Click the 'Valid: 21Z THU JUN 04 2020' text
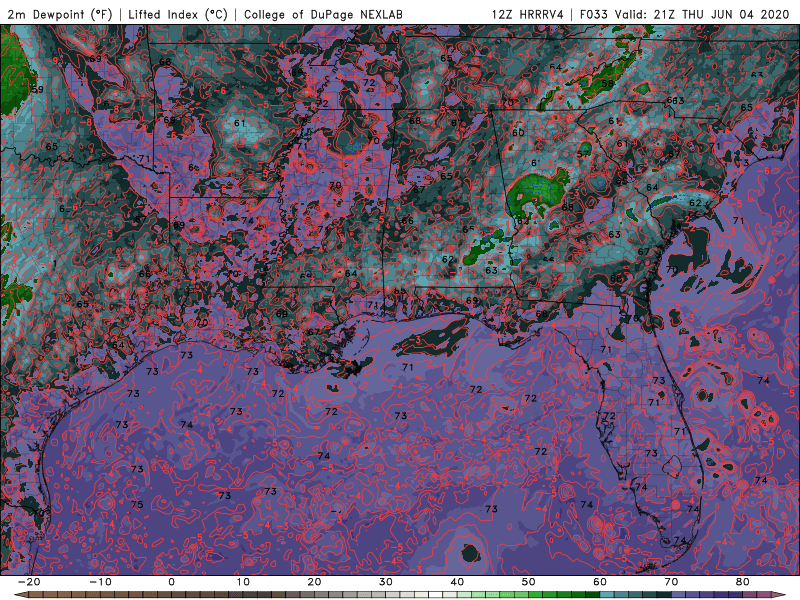 [702, 14]
